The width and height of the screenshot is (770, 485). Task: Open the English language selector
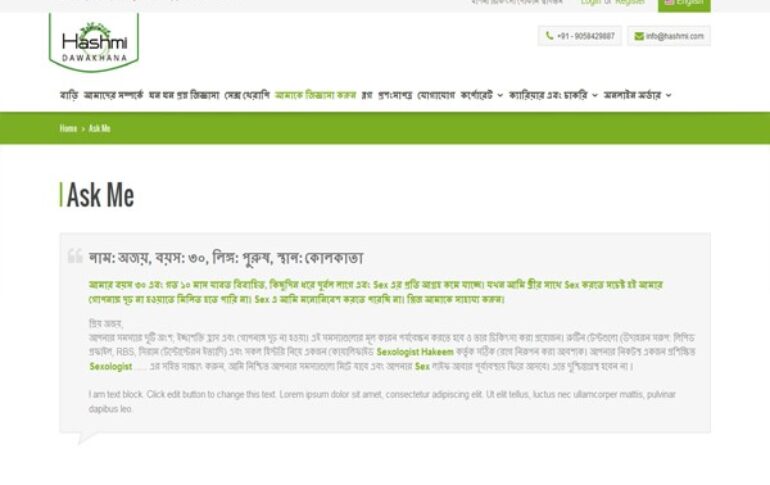[684, 4]
